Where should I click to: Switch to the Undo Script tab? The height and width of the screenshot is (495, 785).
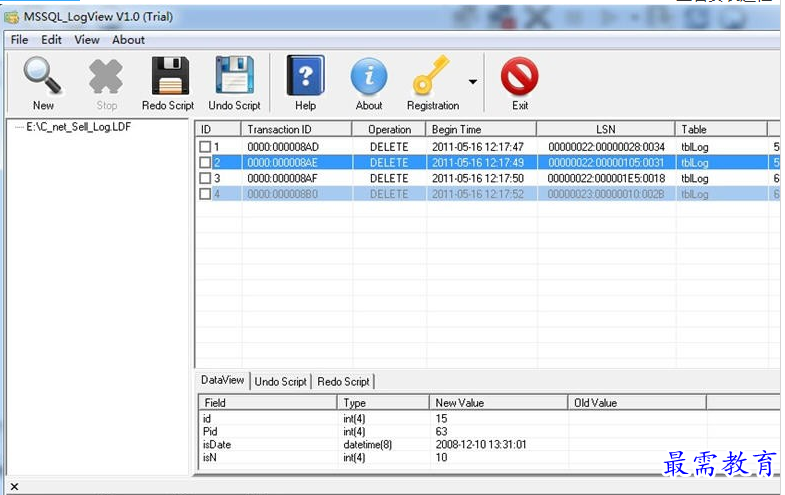coord(280,381)
